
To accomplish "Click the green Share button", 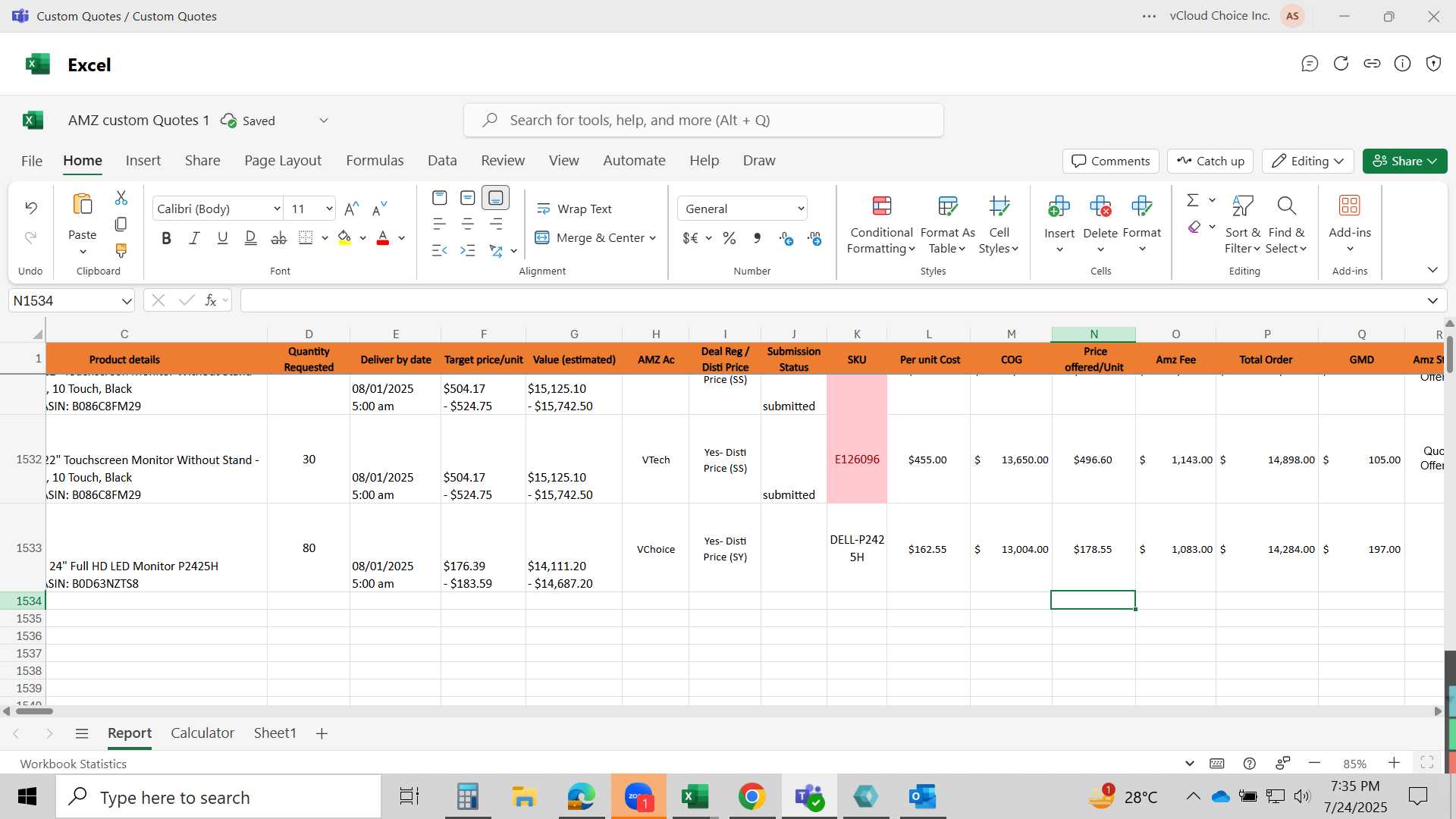I will [x=1404, y=161].
